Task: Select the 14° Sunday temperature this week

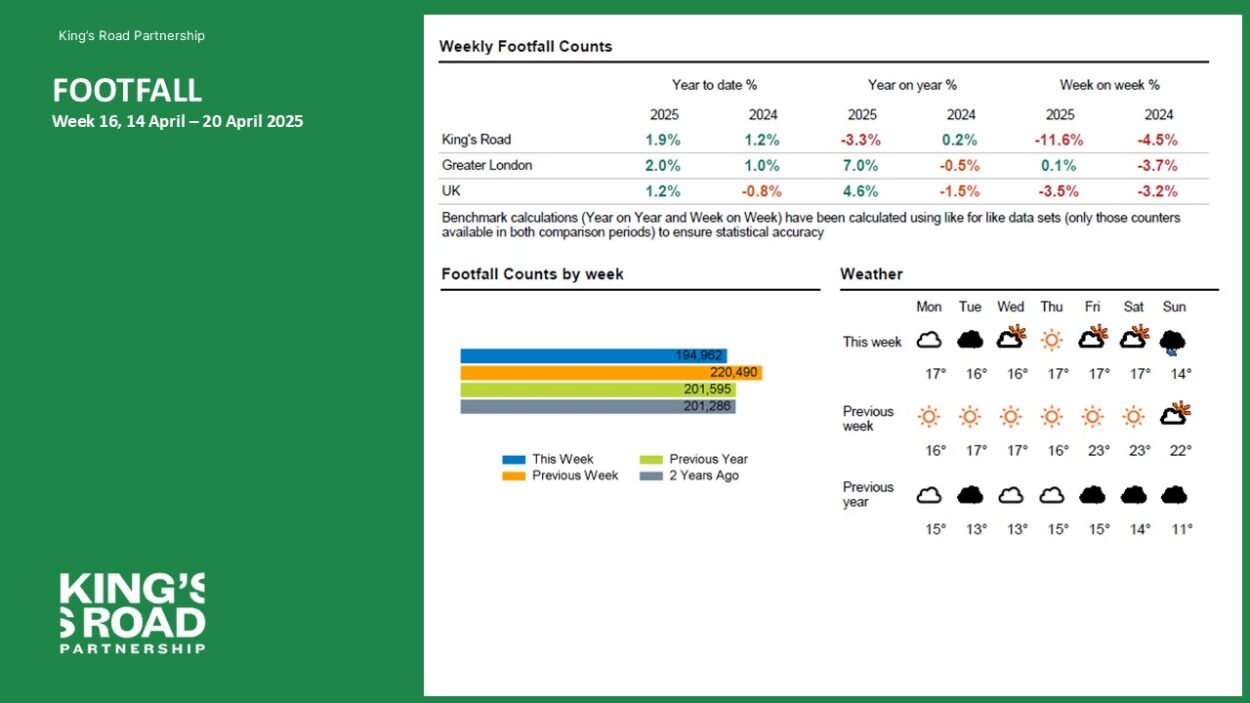Action: click(x=1181, y=374)
